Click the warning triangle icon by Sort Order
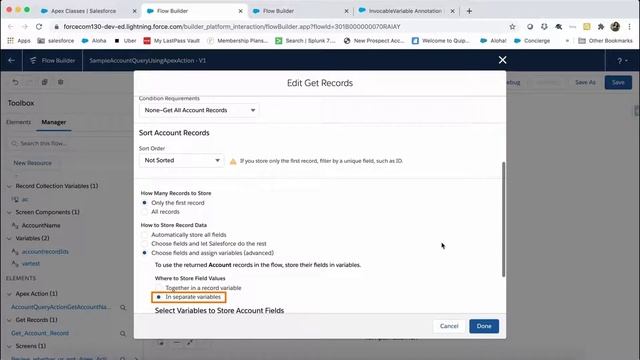Image resolution: width=640 pixels, height=360 pixels. (233, 161)
